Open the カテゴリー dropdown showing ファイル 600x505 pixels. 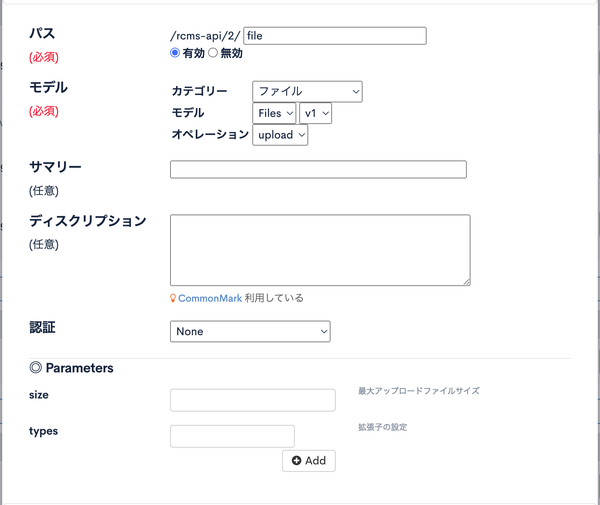[307, 91]
